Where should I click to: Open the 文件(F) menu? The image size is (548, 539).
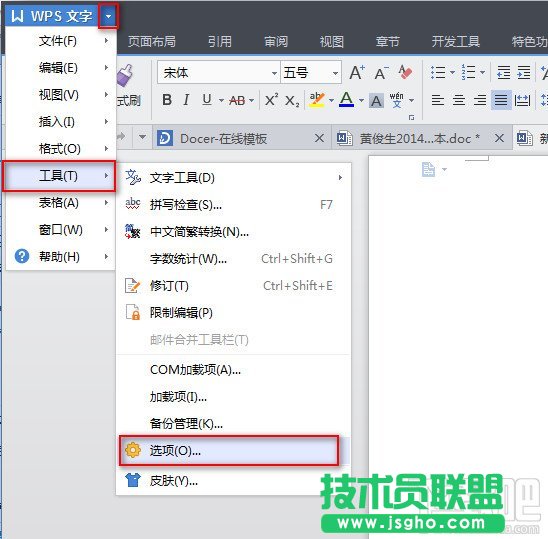click(60, 41)
